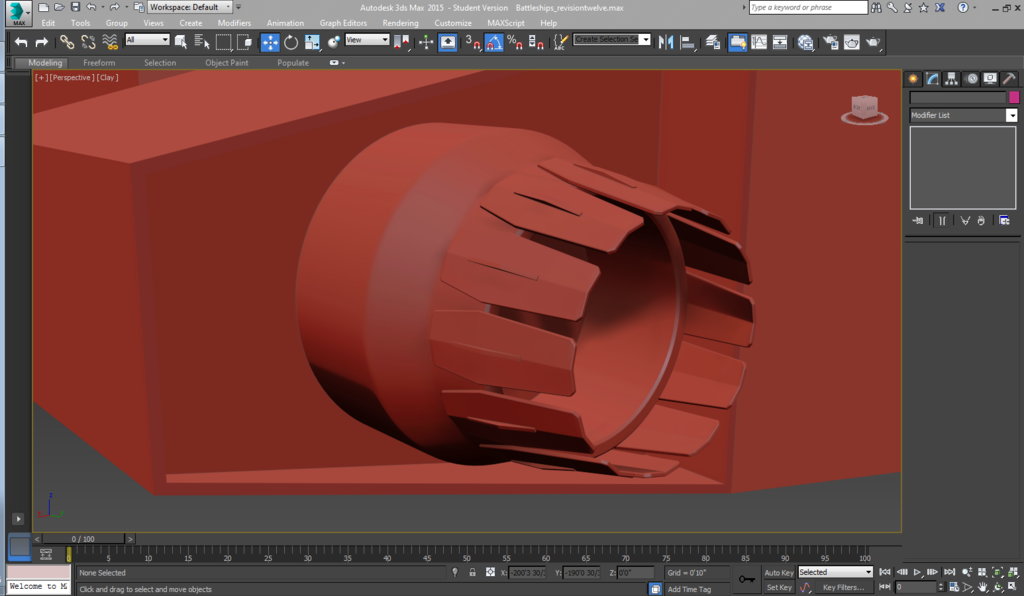Click the Select by Name icon

coord(202,42)
